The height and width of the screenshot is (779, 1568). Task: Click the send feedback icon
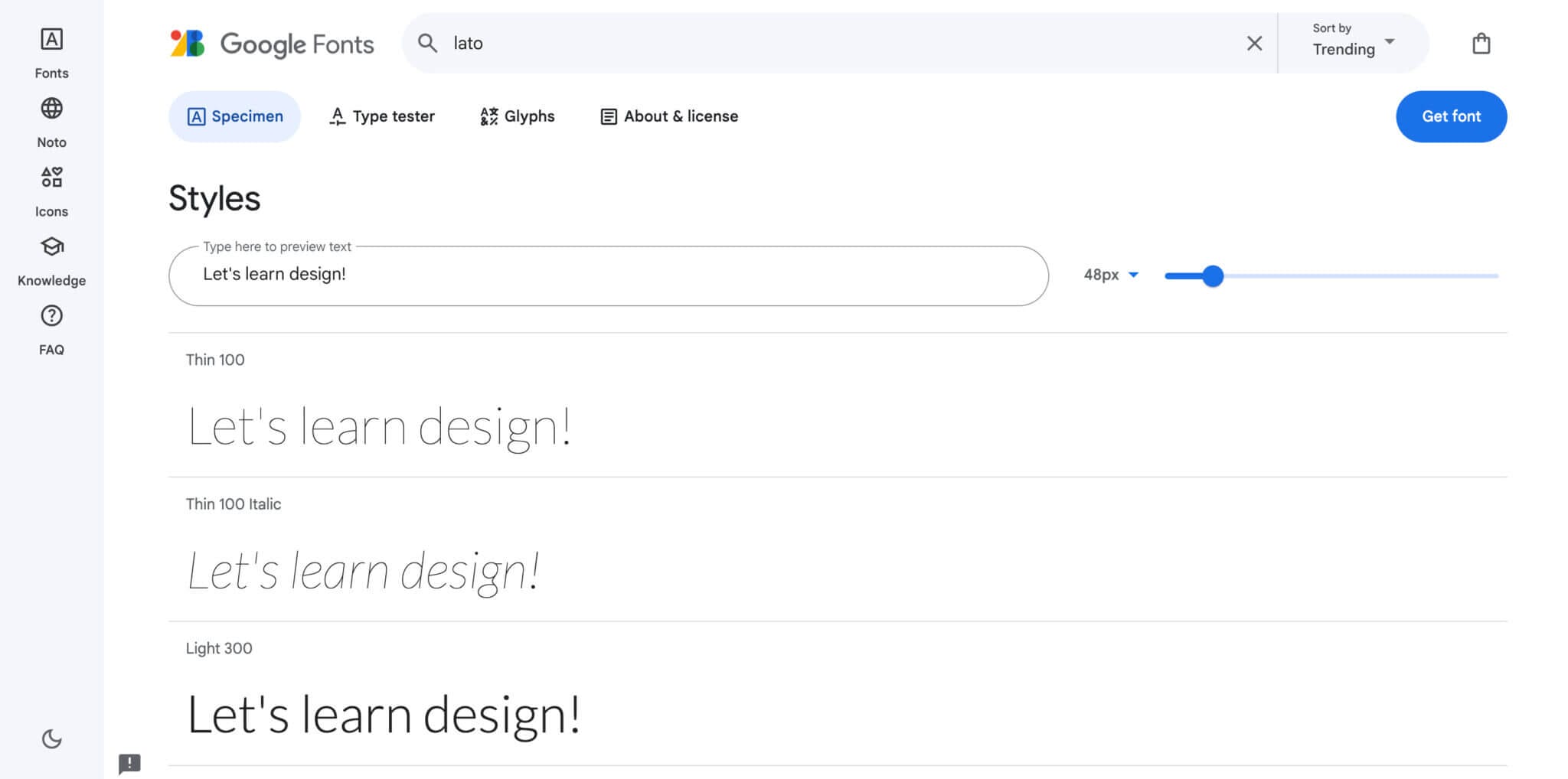tap(129, 763)
